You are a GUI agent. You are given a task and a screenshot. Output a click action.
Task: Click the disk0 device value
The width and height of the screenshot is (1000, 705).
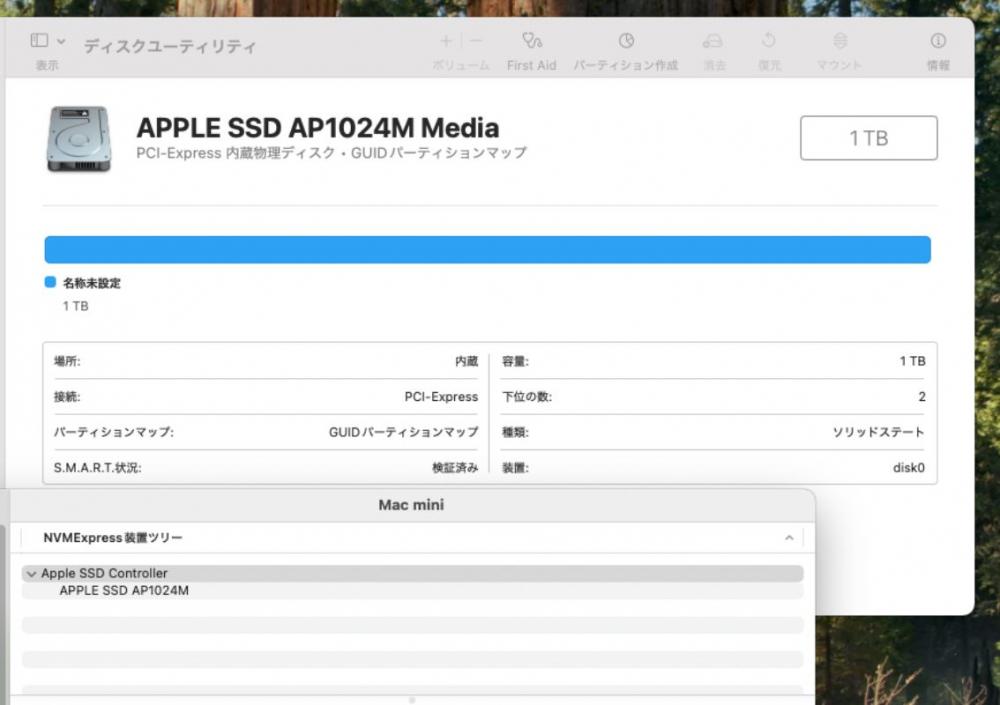pos(909,468)
